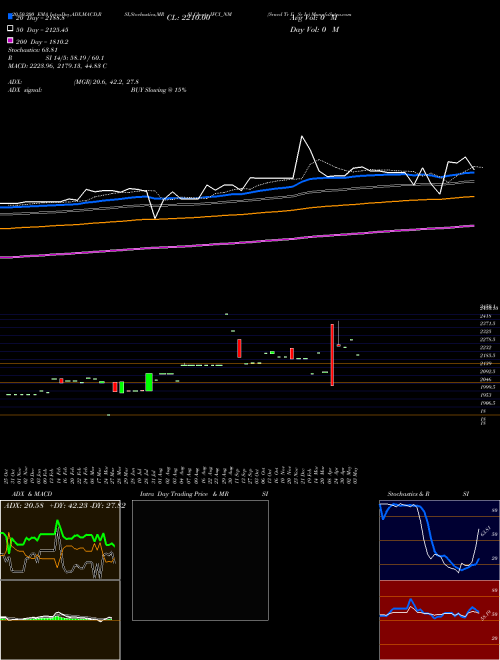Click the blue 20 Day EMA legend swatch
Screen dimensions: 500x660
coord(11,16)
